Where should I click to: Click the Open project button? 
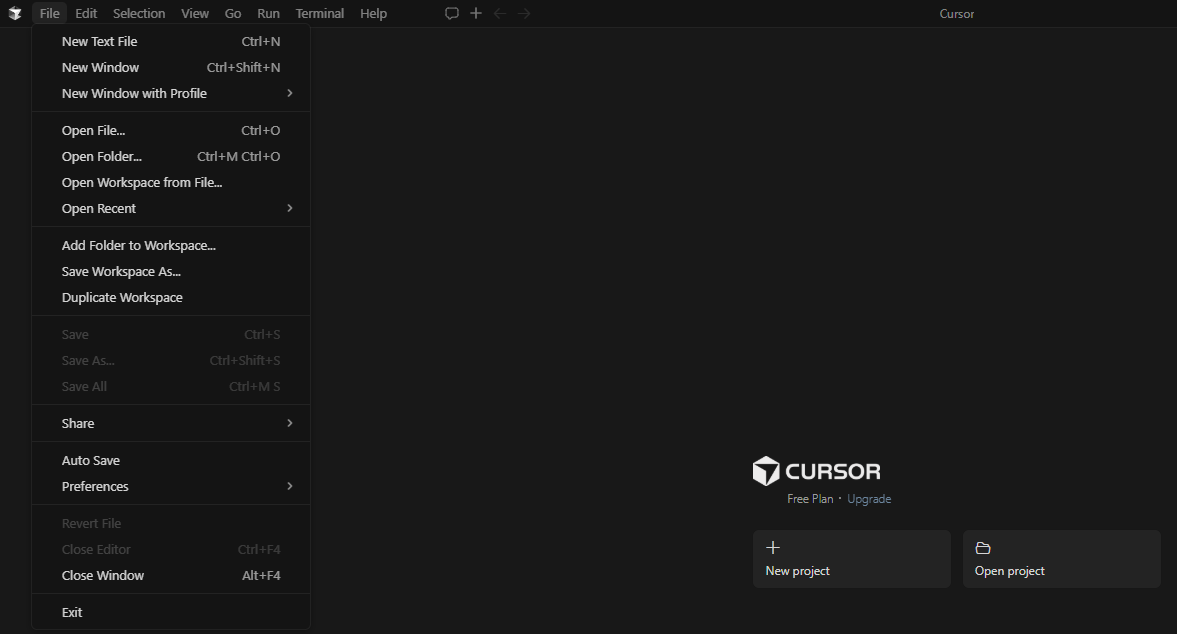click(x=1062, y=559)
